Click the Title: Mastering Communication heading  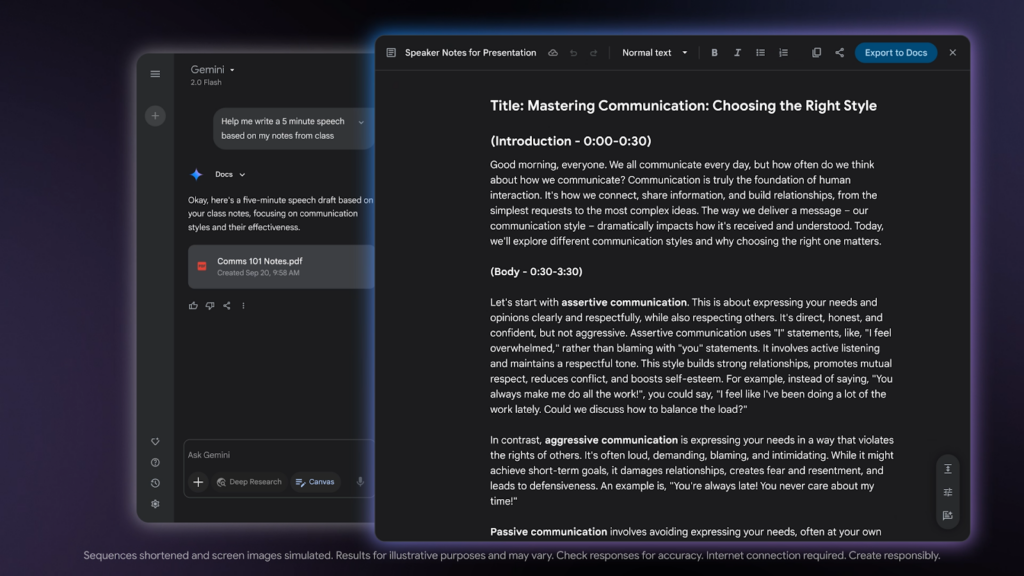click(x=683, y=106)
